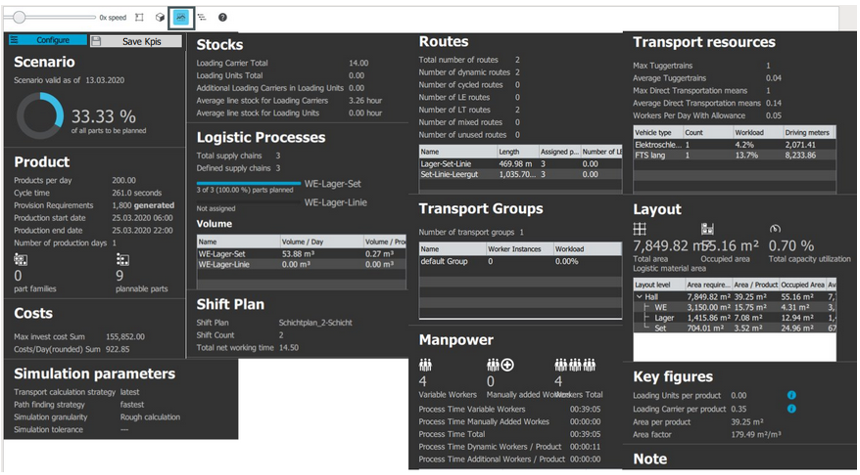Click the help question mark icon
The width and height of the screenshot is (860, 475).
(x=222, y=18)
